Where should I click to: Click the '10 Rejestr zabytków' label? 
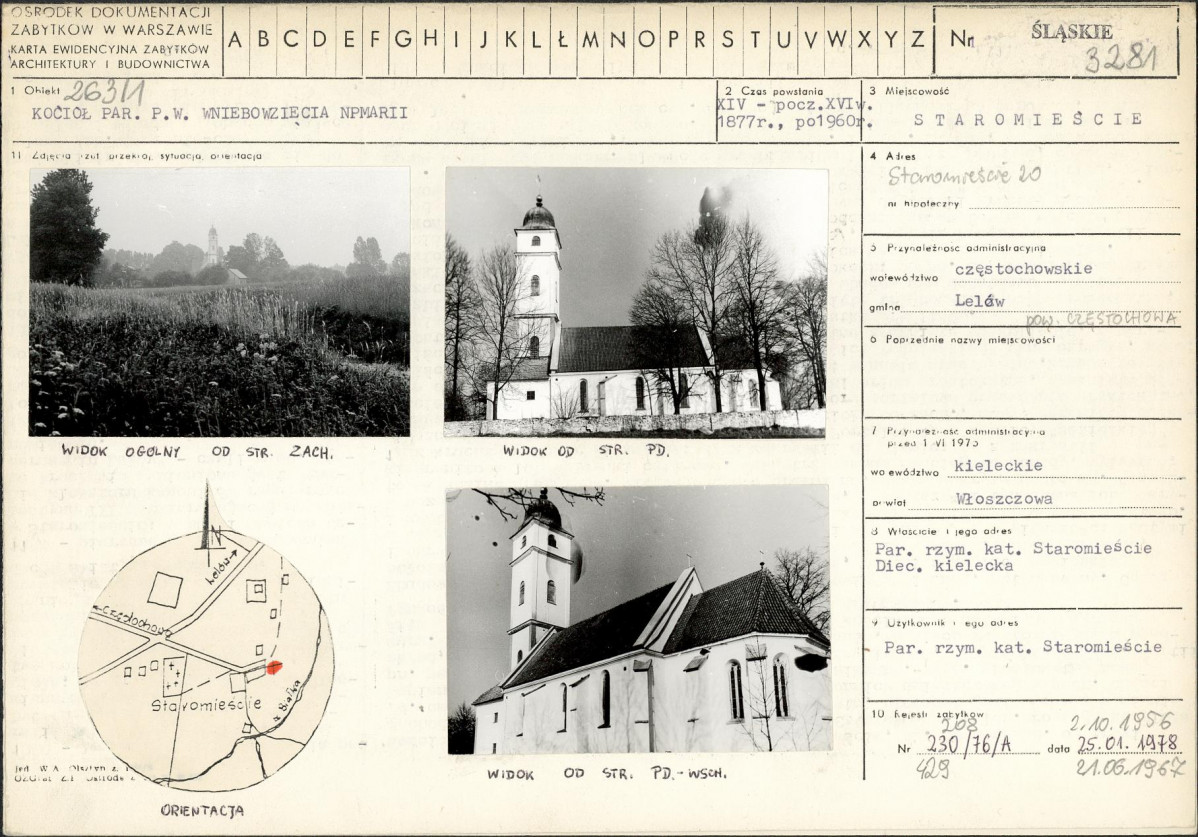coord(928,714)
